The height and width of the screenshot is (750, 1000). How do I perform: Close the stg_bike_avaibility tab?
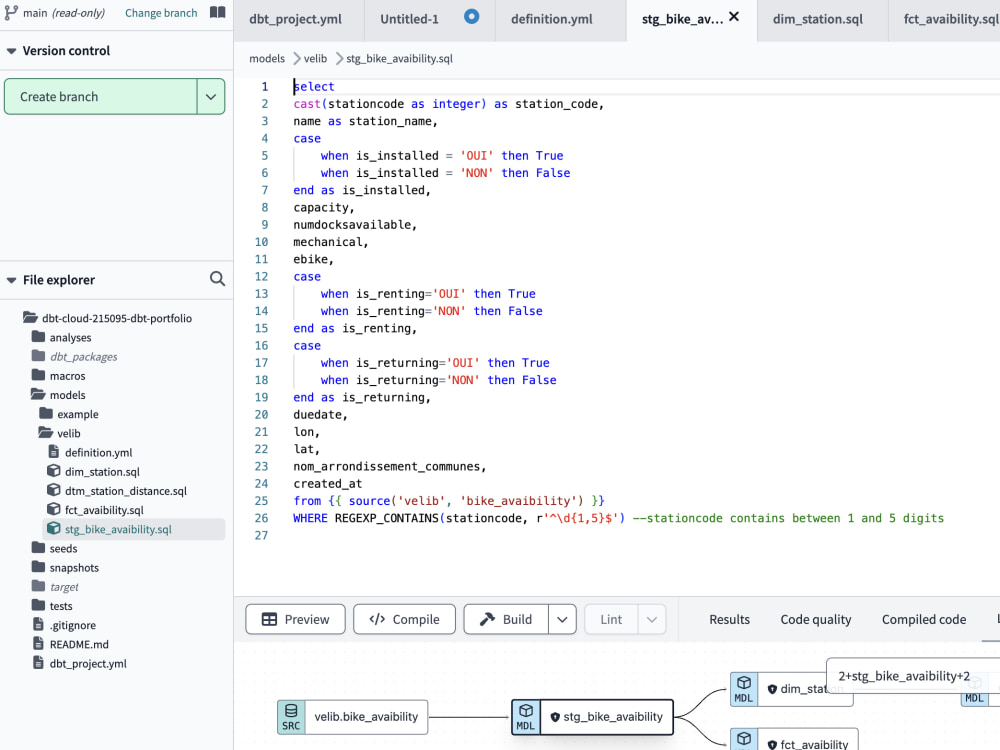734,17
